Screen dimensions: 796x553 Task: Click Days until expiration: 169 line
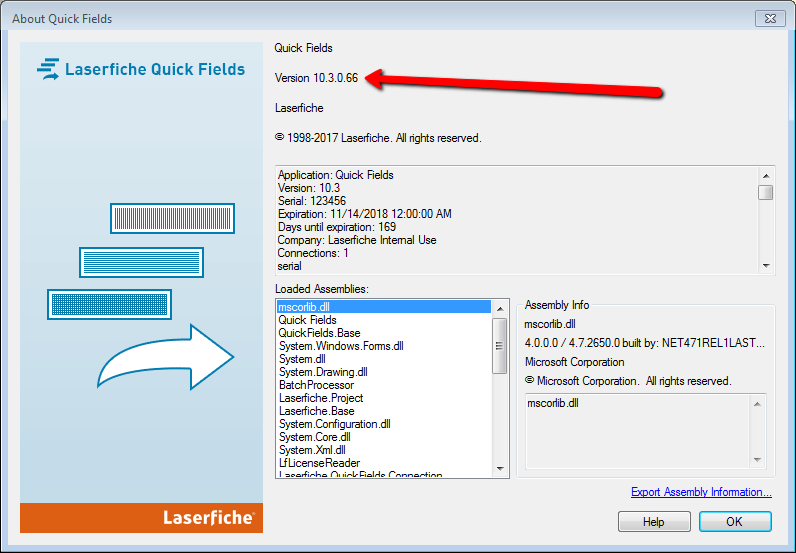coord(337,227)
